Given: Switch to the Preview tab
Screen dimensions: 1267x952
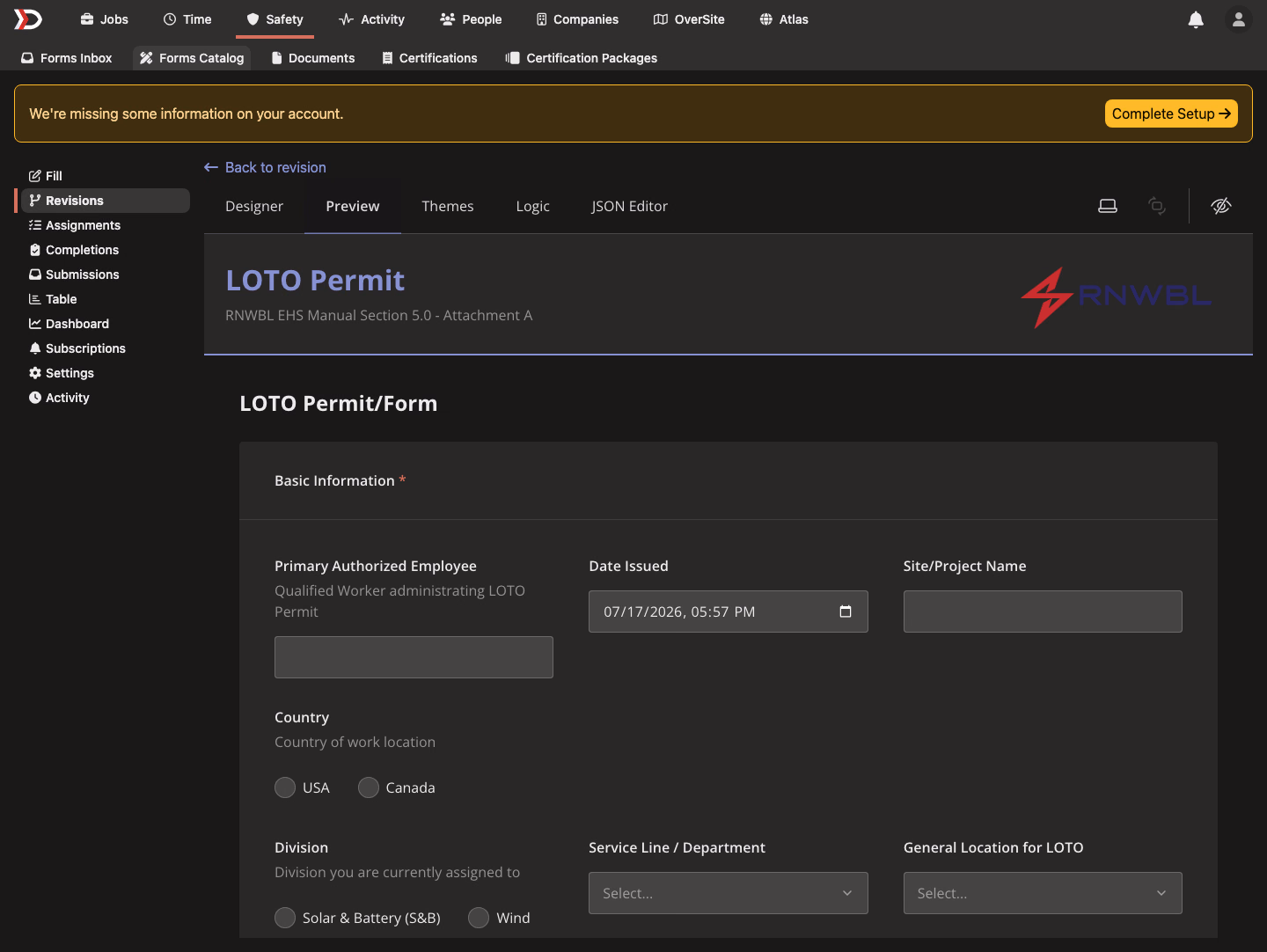Looking at the screenshot, I should pyautogui.click(x=353, y=206).
